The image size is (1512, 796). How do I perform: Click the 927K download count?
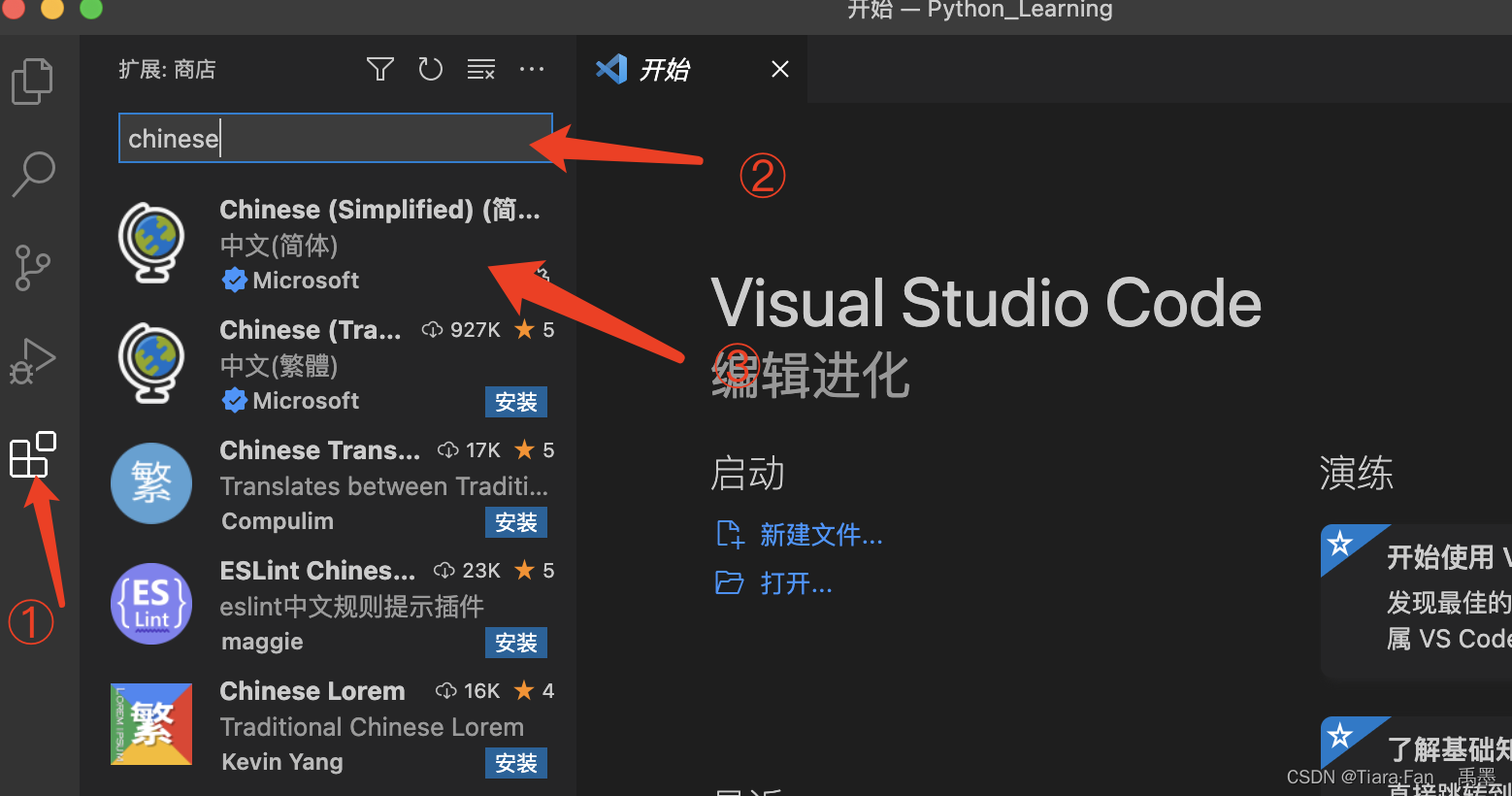tap(476, 330)
